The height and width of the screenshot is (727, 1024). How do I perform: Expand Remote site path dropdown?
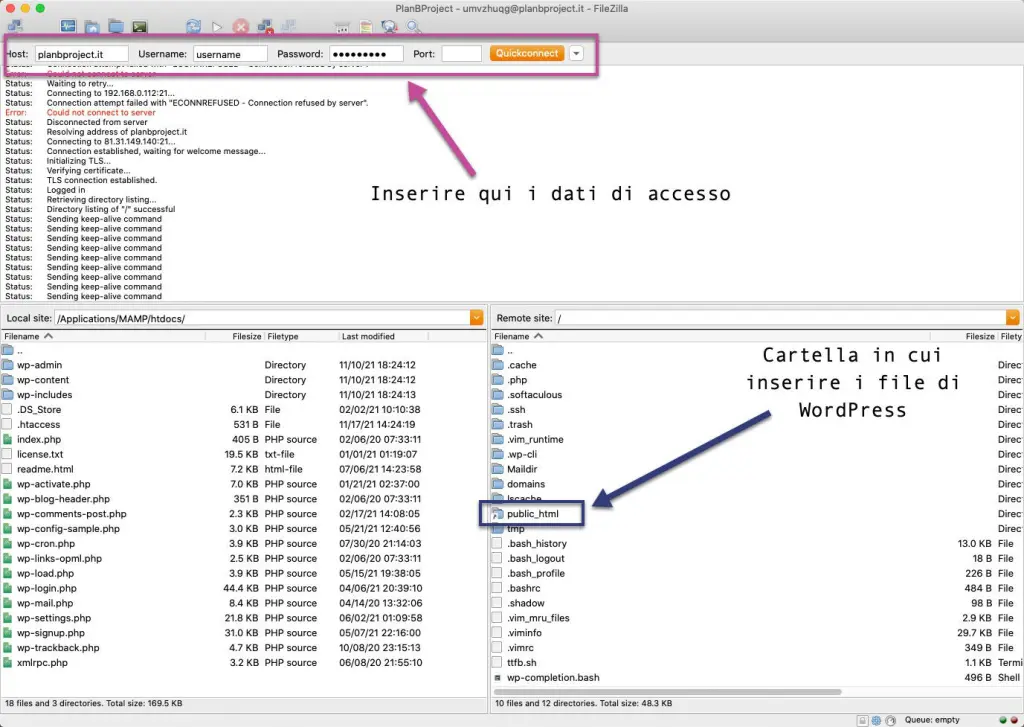coord(1012,318)
